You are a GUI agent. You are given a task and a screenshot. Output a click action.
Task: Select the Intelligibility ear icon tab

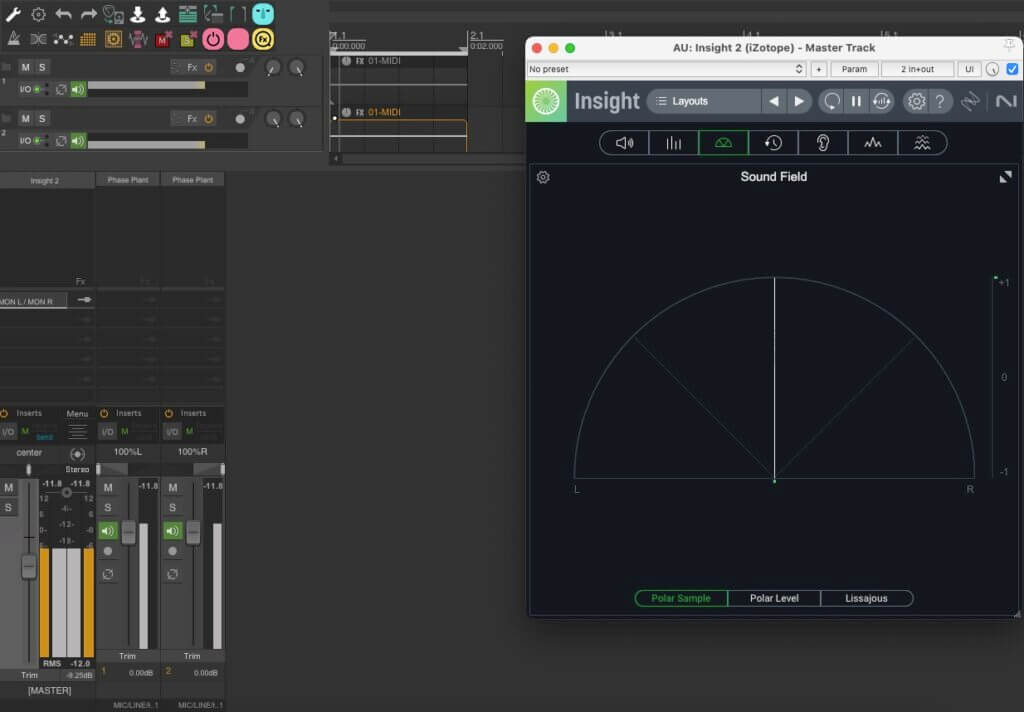point(822,143)
